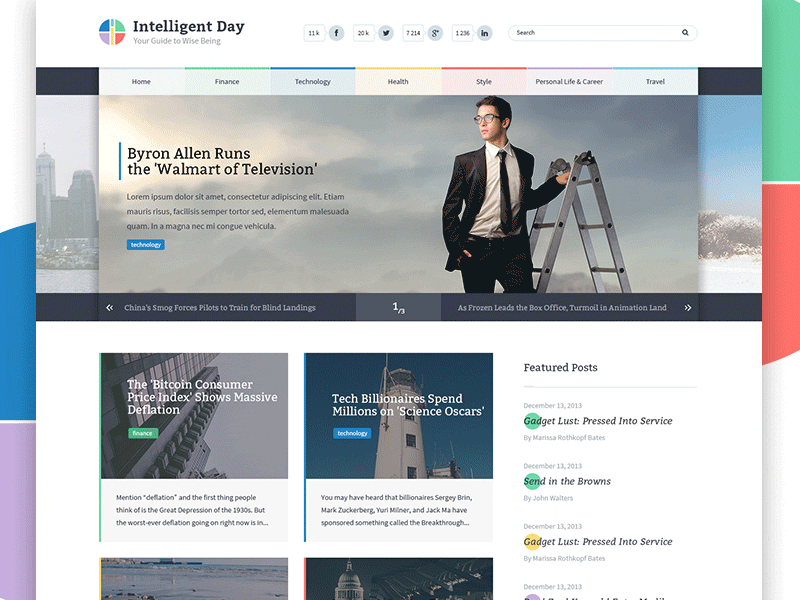Click the magnifier icon to search
The height and width of the screenshot is (600, 800).
pyautogui.click(x=685, y=32)
